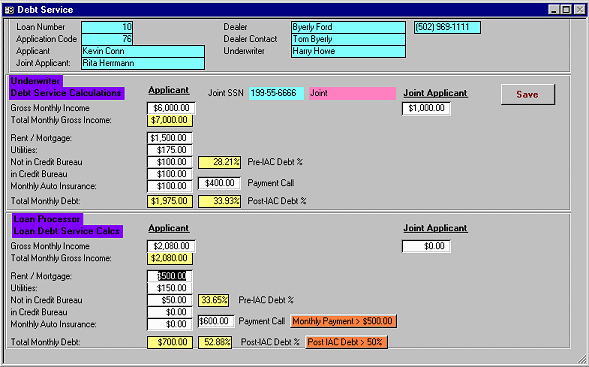Click Loan Processor Total Monthly Gross Income $2,080.00
Screen dimensions: 589x367
coord(170,258)
